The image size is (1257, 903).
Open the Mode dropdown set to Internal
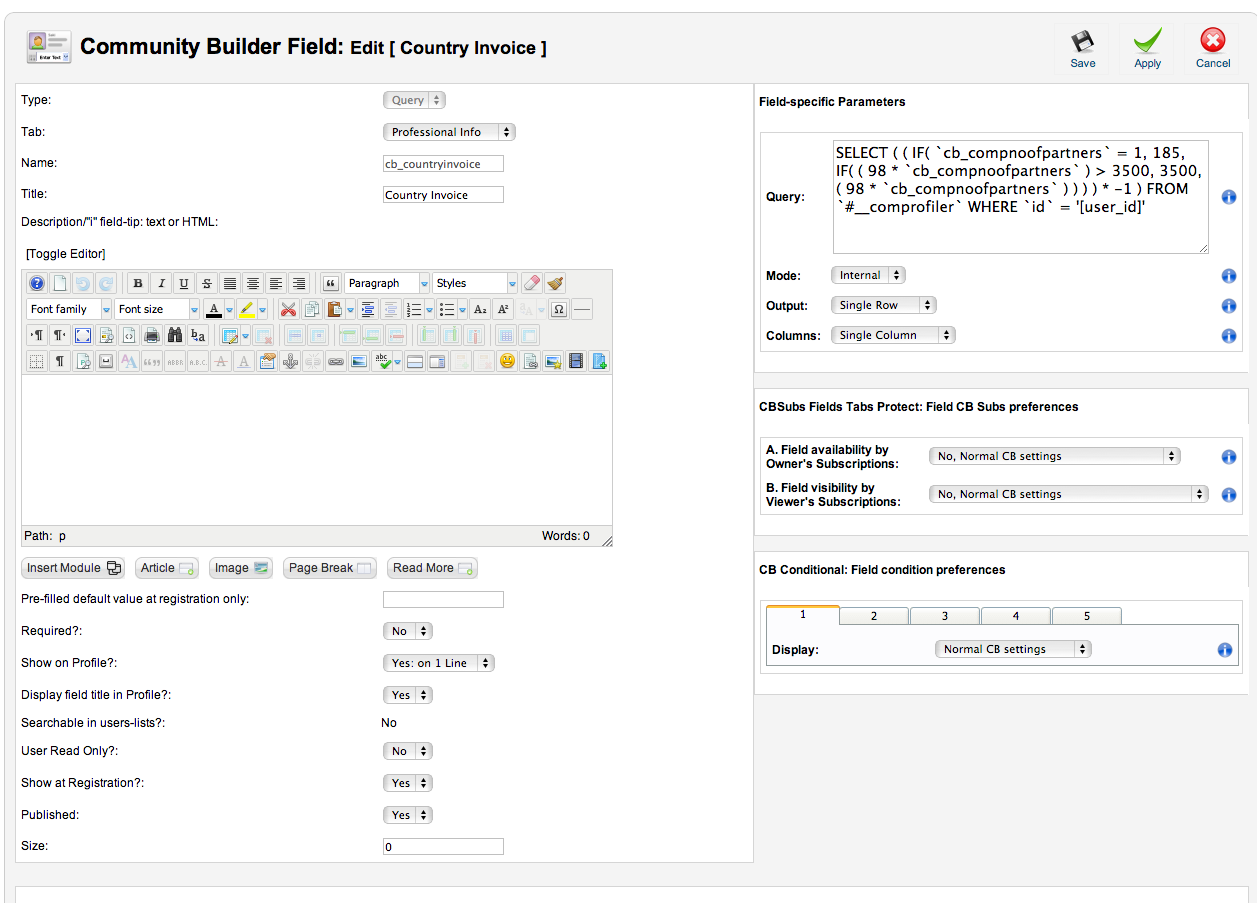[868, 275]
